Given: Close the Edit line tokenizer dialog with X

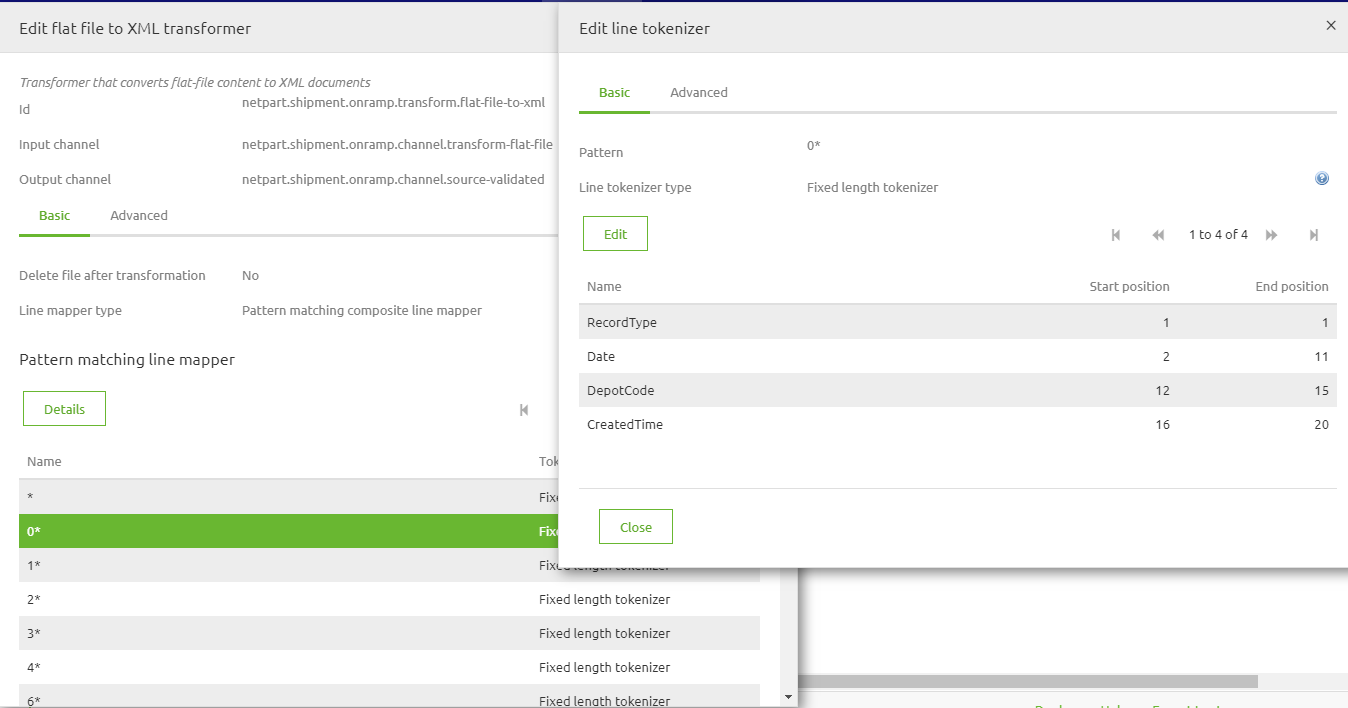Looking at the screenshot, I should click(x=1331, y=25).
